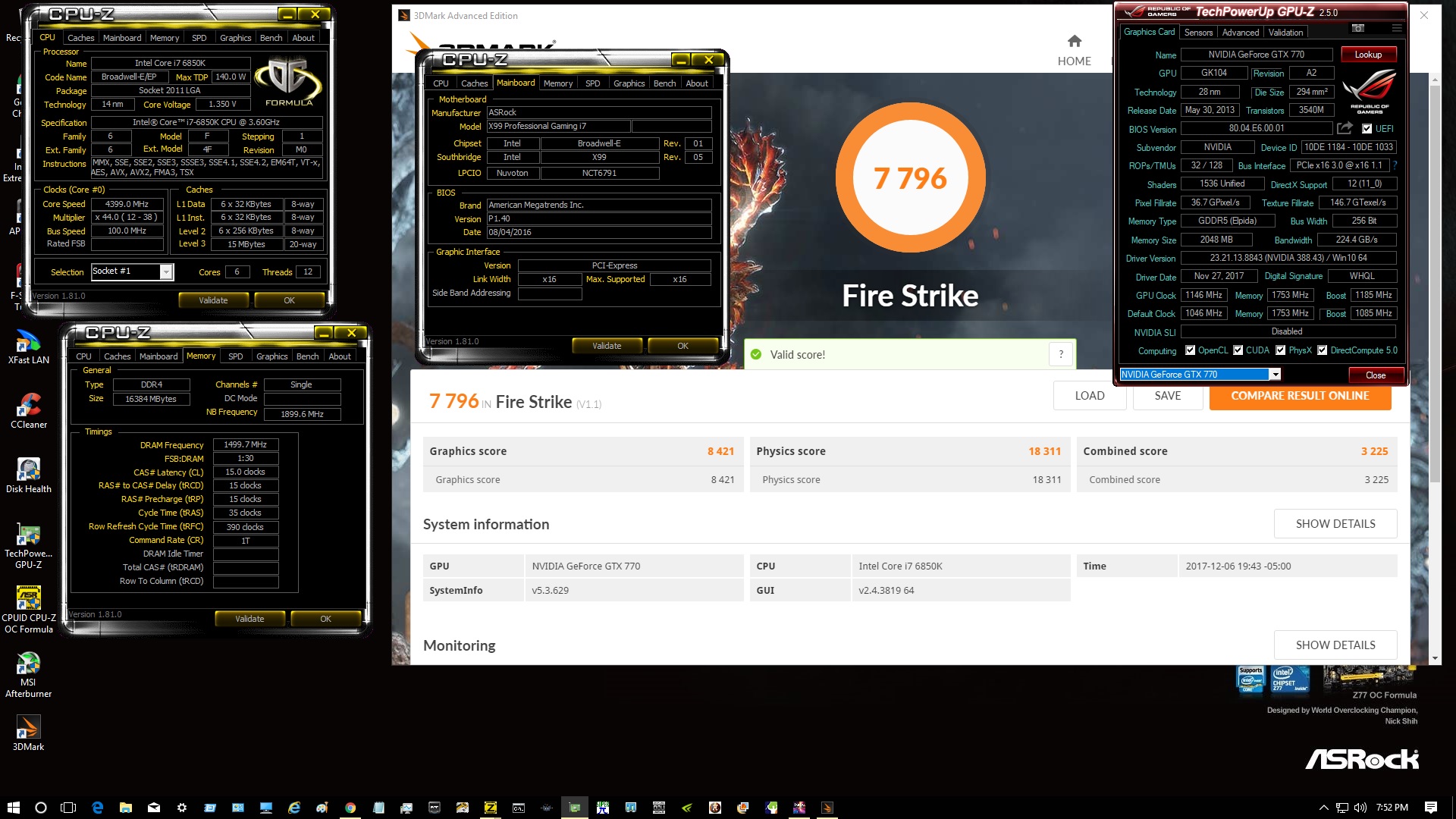Click COMPARE RESULT ONLINE button

click(1300, 396)
